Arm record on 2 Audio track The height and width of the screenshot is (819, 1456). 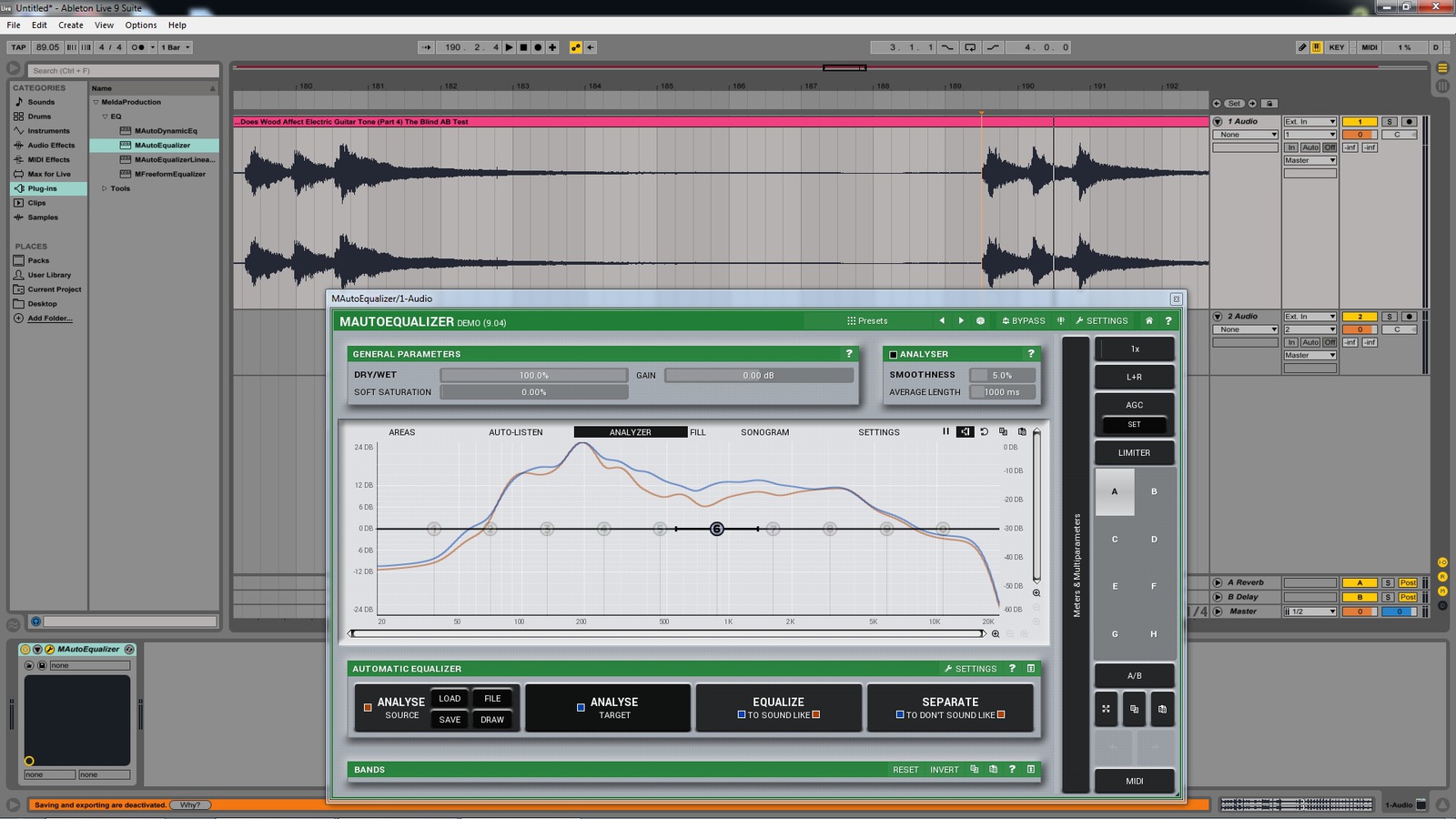(x=1409, y=317)
